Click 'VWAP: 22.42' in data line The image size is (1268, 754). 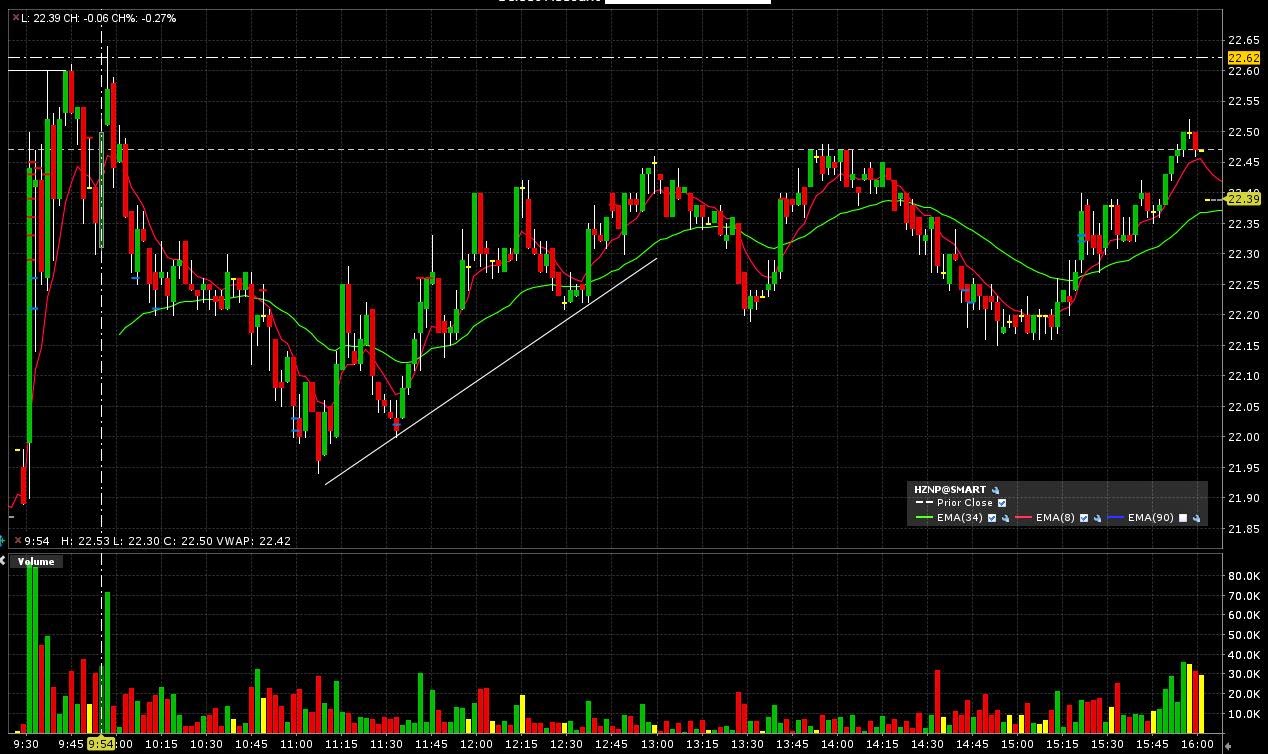(255, 541)
